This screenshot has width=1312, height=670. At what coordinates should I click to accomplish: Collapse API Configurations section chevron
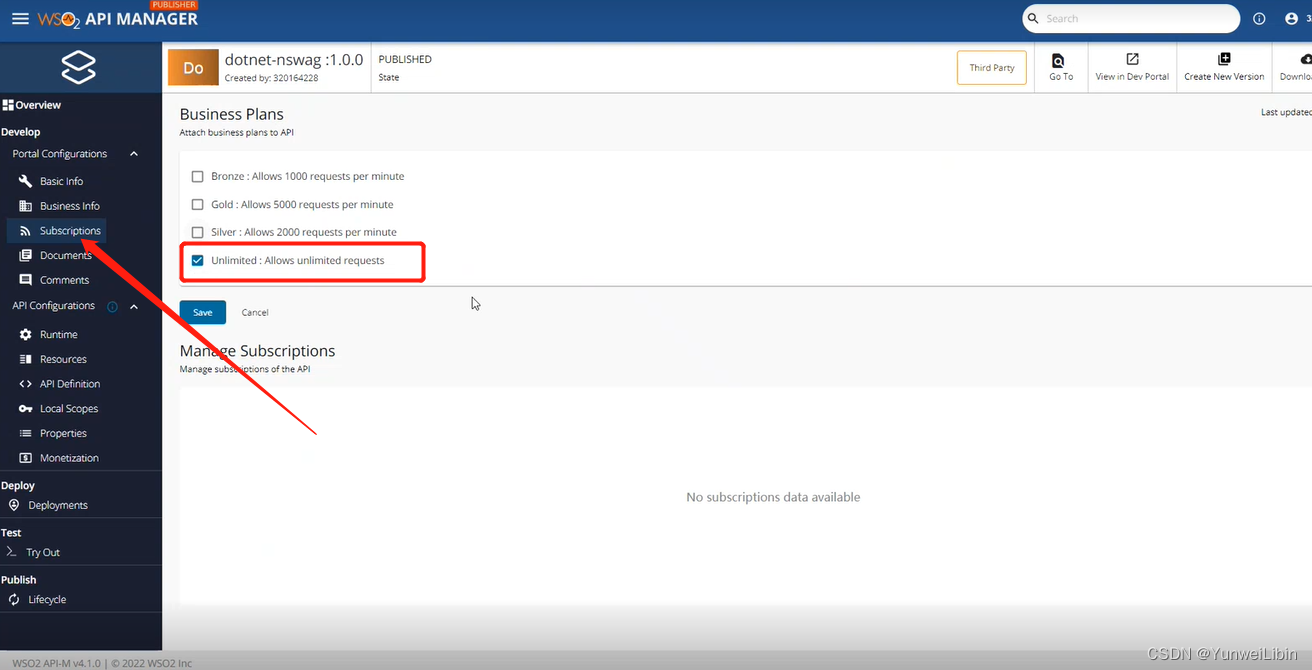coord(134,307)
